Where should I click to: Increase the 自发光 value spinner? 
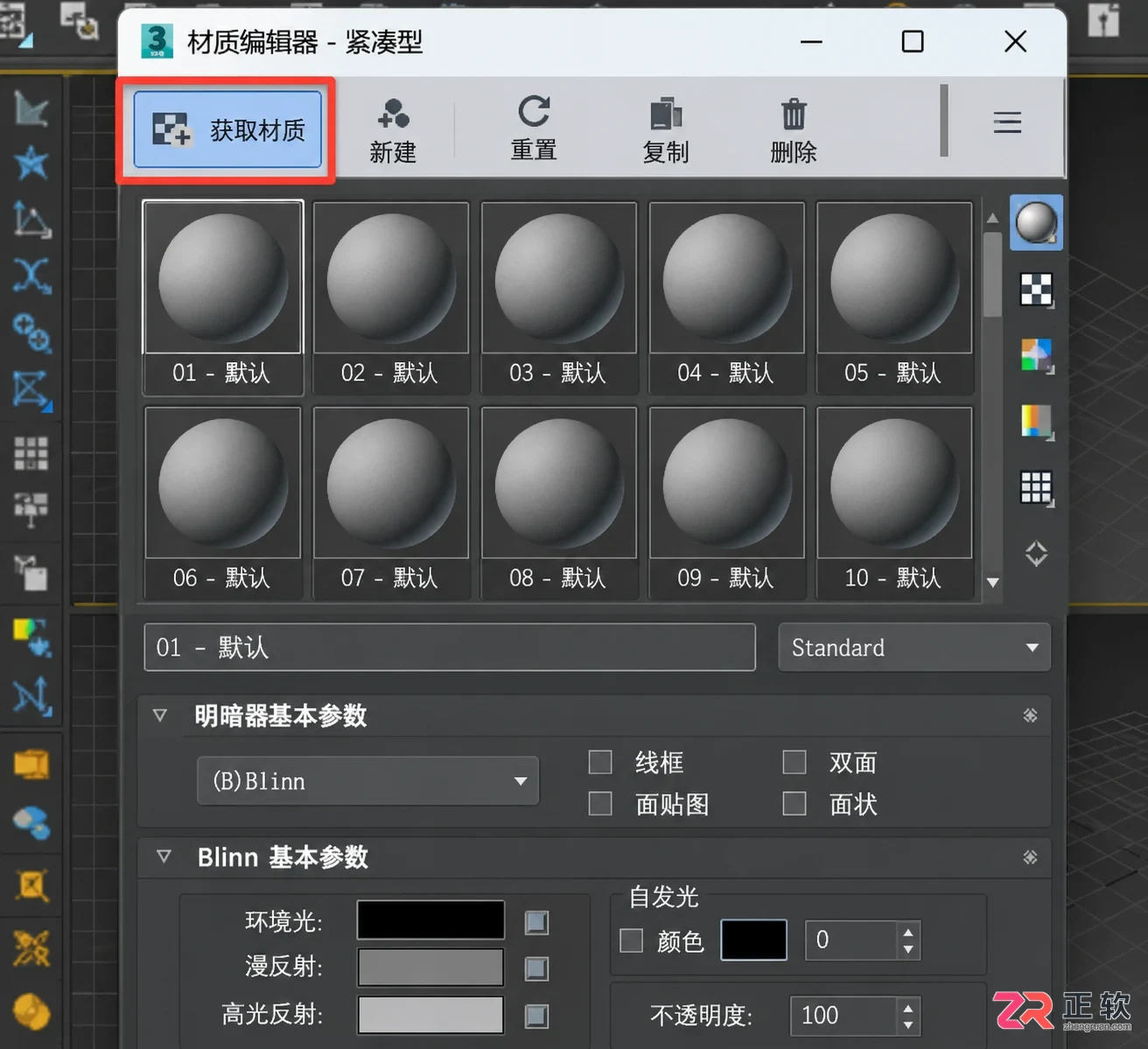click(x=908, y=932)
